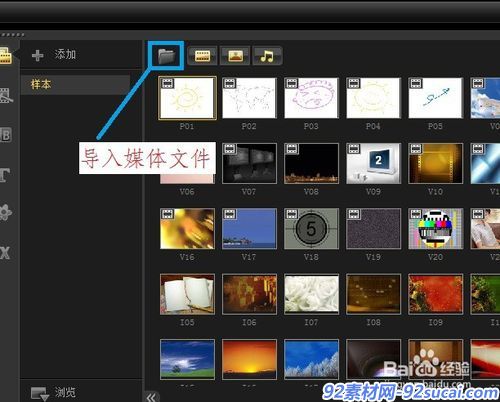Open the Filter (FX) sidebar icon
Viewport: 500px width, 402px height.
pyautogui.click(x=5, y=253)
